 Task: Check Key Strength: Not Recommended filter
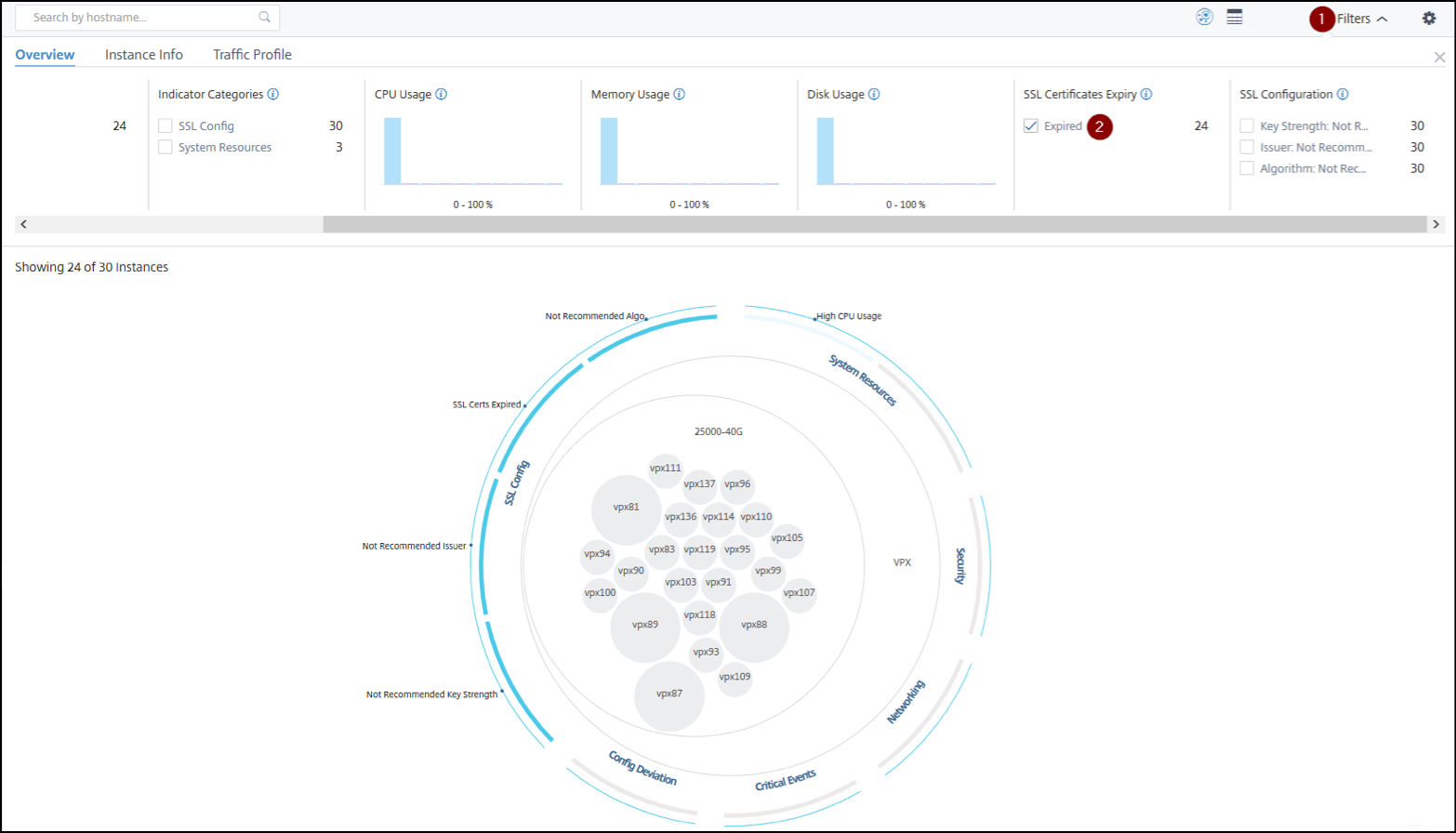[x=1247, y=126]
